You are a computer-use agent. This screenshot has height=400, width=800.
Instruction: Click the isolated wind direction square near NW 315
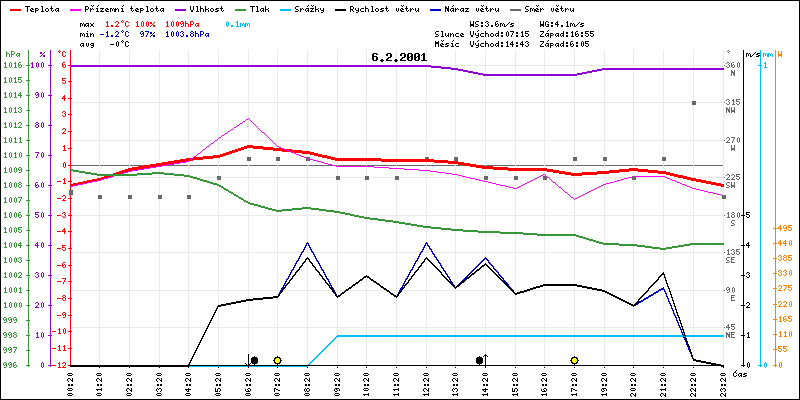point(693,103)
